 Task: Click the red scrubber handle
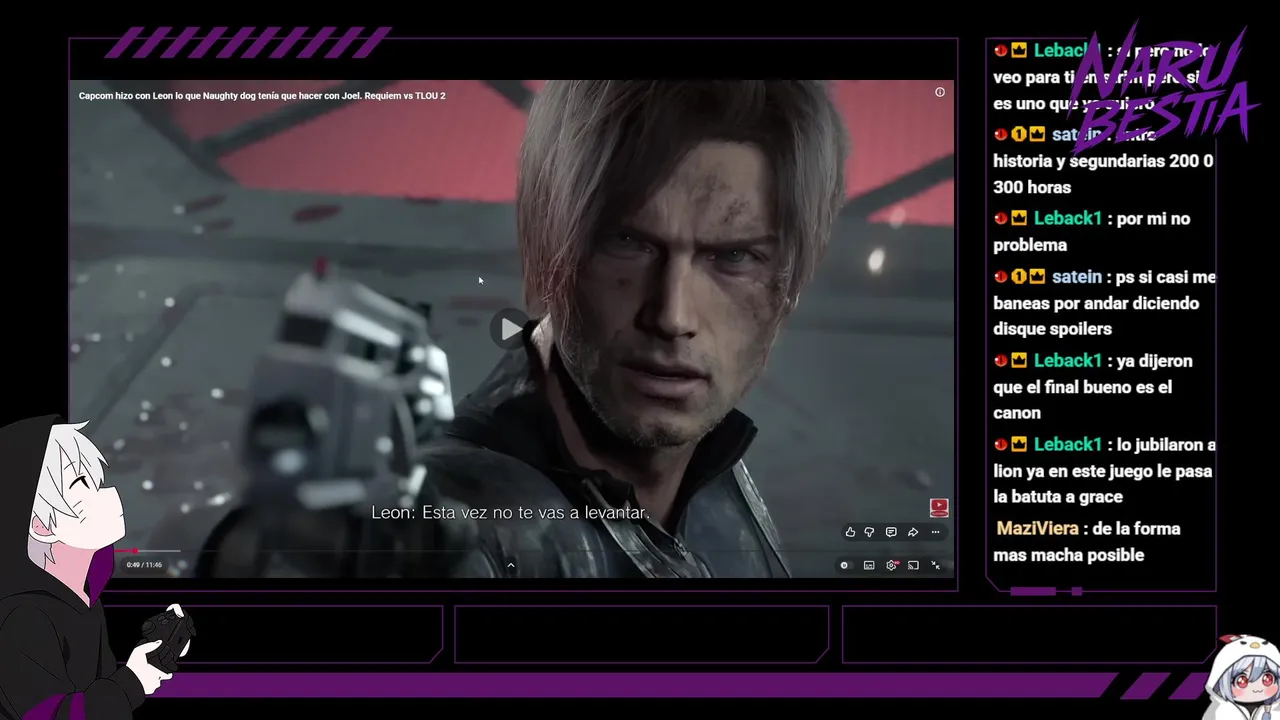[x=135, y=550]
